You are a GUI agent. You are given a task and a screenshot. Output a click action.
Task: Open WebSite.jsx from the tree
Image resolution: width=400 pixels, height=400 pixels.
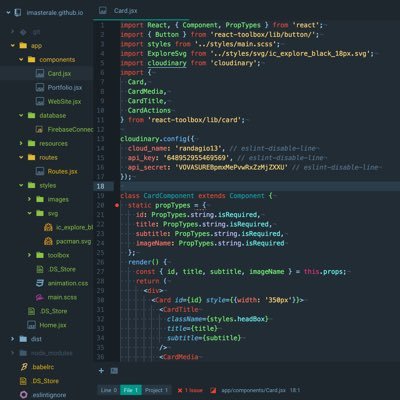[x=64, y=101]
